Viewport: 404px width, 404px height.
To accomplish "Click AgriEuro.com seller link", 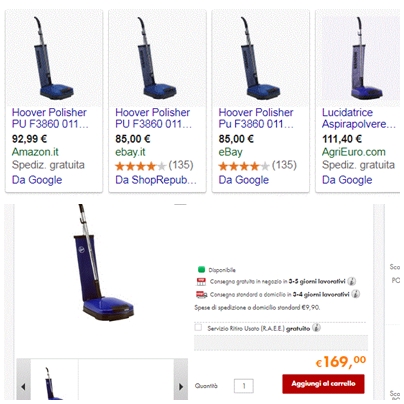I will click(354, 152).
